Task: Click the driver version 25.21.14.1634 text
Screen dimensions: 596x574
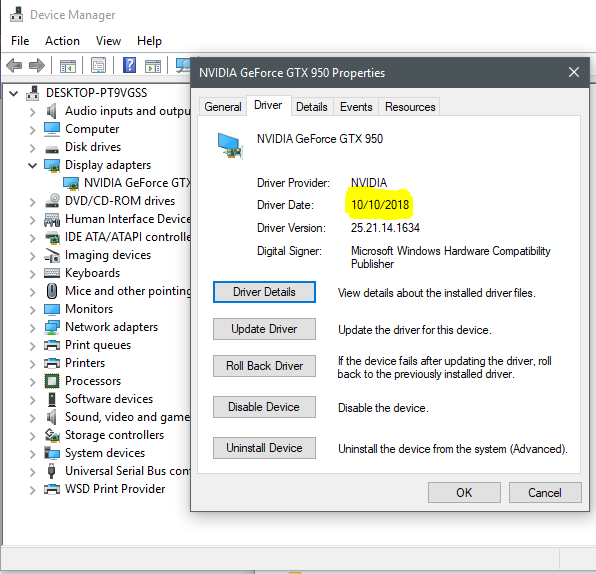Action: coord(385,228)
